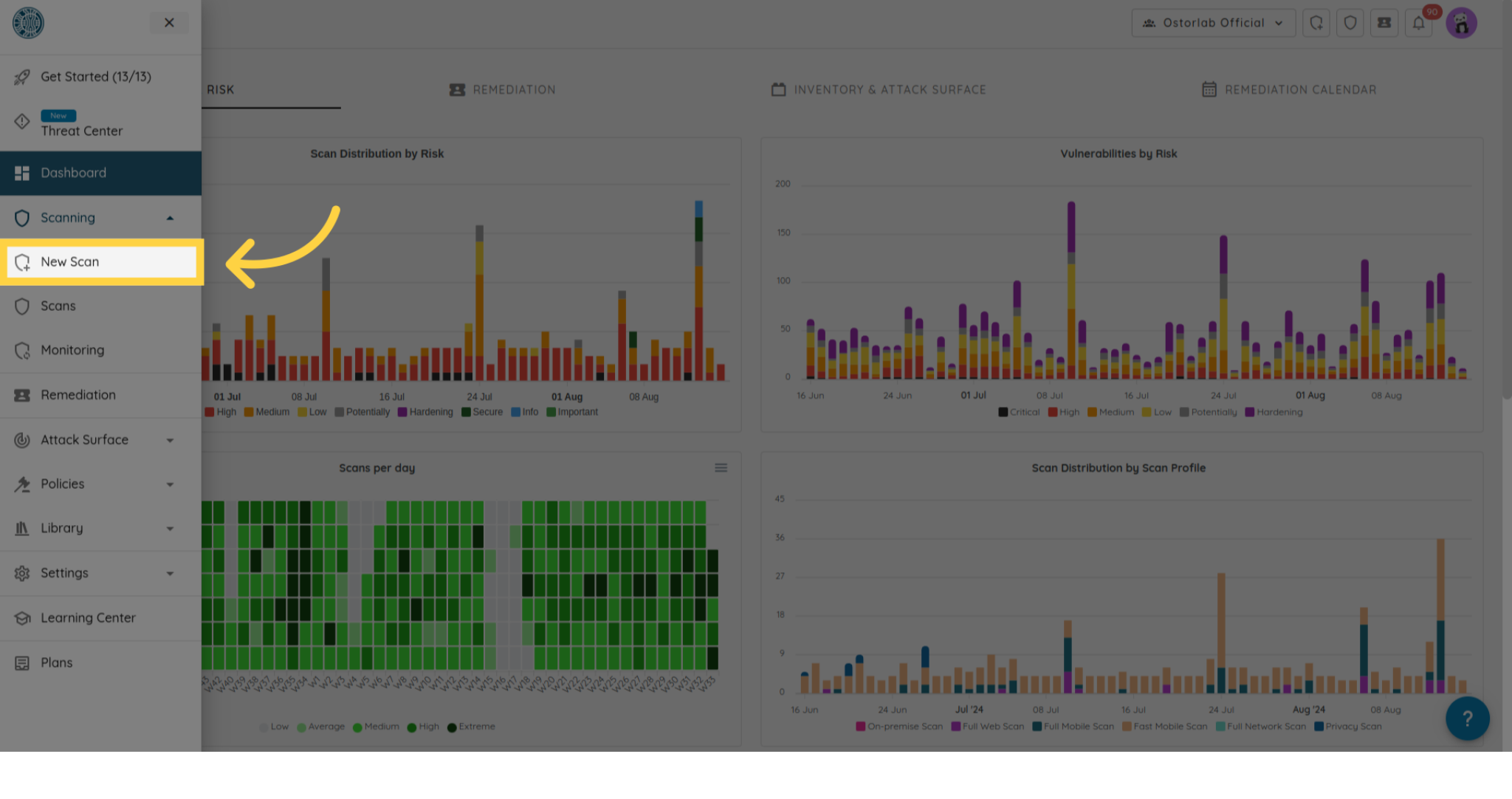
Task: Open the Remediation section in sidebar
Action: [78, 395]
